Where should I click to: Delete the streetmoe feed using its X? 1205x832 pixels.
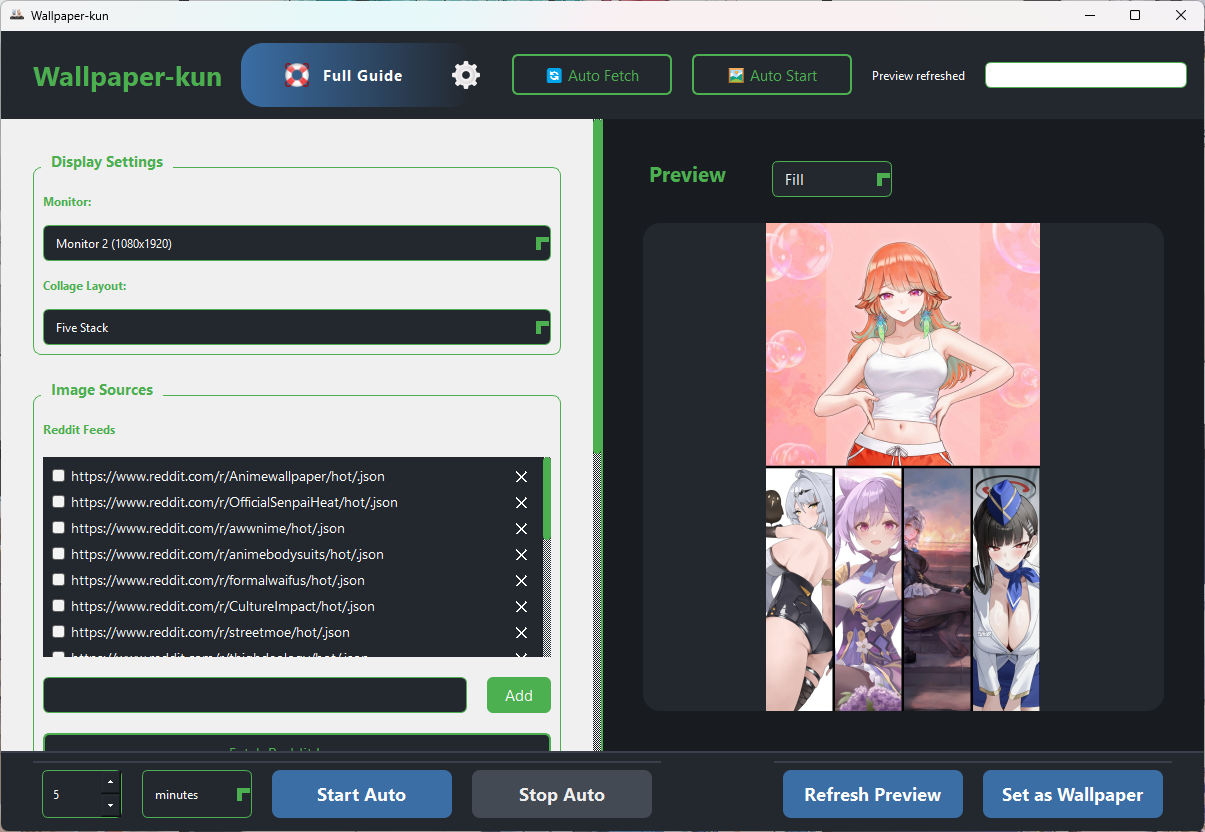tap(521, 633)
